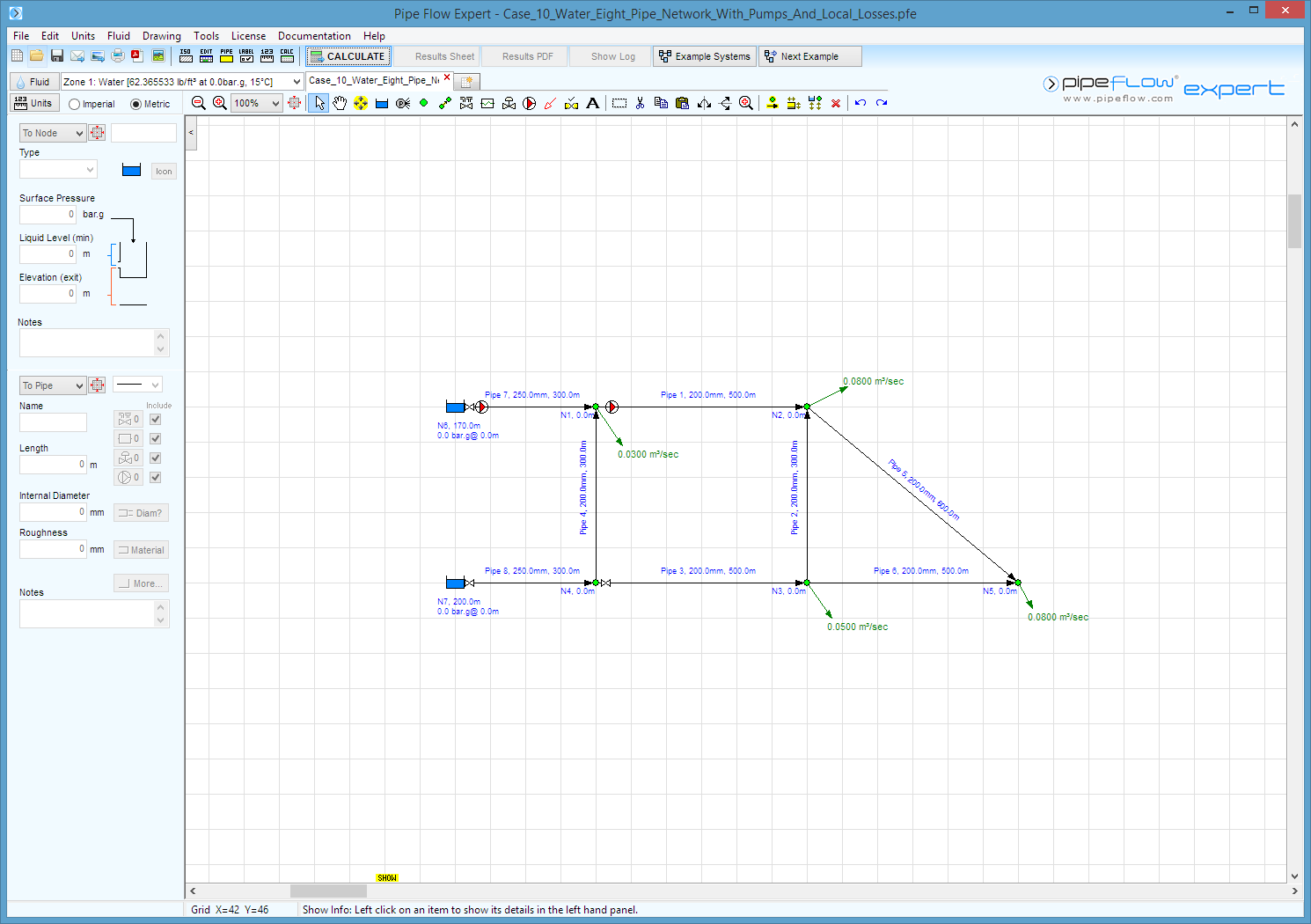The image size is (1311, 924).
Task: Open the Drawing menu
Action: (162, 36)
